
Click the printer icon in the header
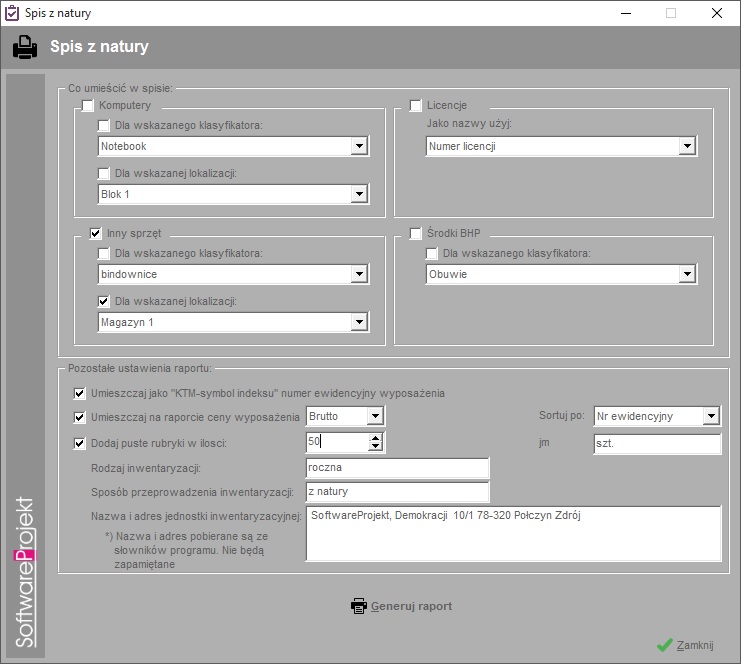click(25, 47)
